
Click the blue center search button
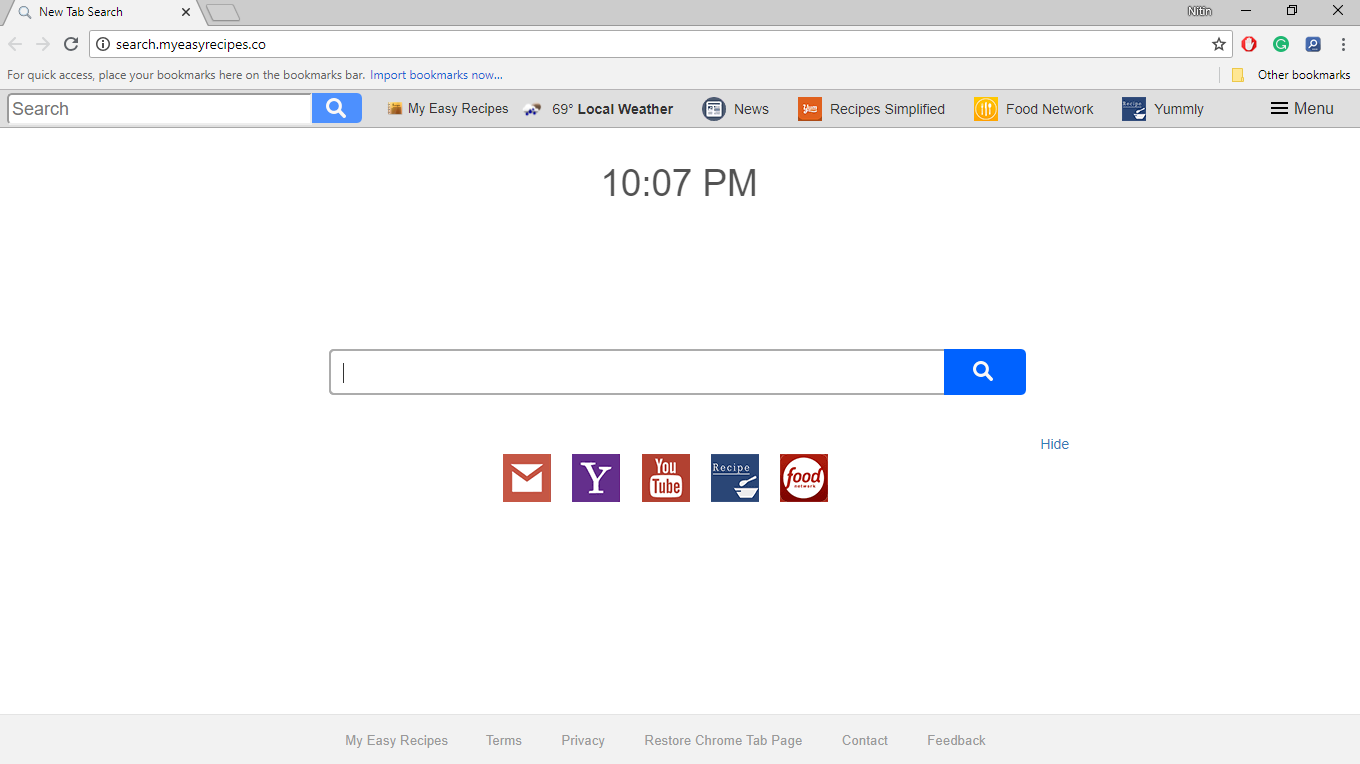tap(984, 372)
